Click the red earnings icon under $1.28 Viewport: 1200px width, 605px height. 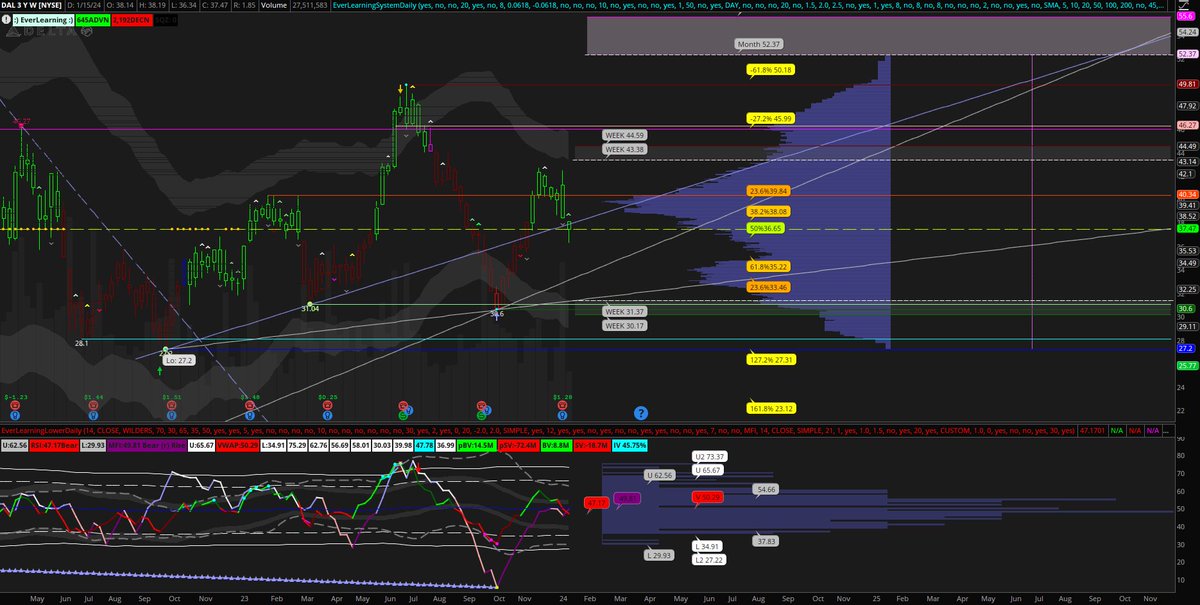(x=562, y=405)
